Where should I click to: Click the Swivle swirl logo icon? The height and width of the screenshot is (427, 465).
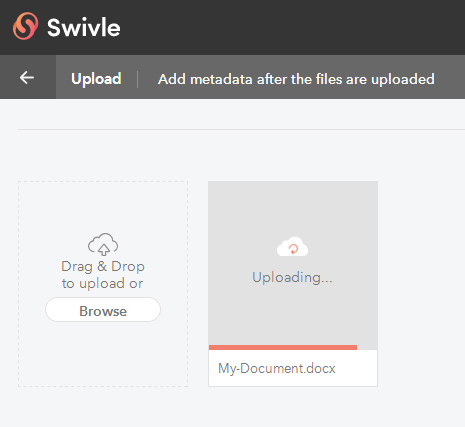coord(25,26)
